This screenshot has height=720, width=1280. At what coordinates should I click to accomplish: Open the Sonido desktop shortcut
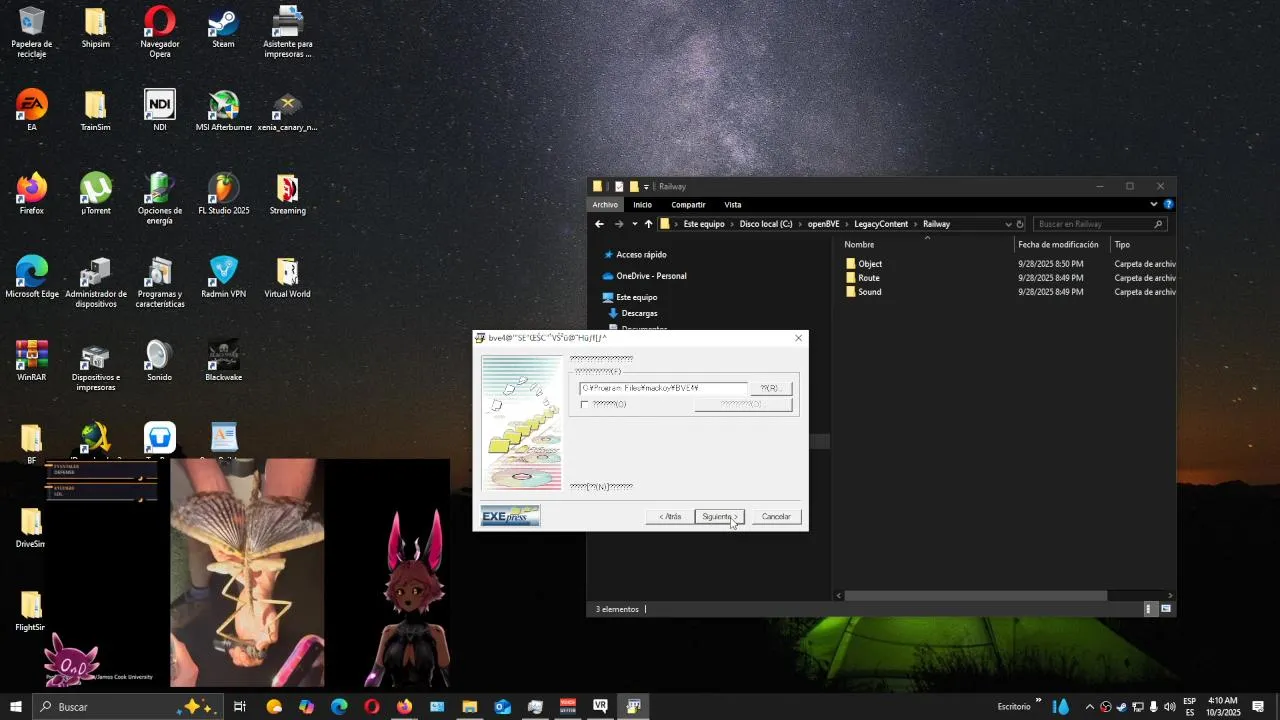coord(160,361)
